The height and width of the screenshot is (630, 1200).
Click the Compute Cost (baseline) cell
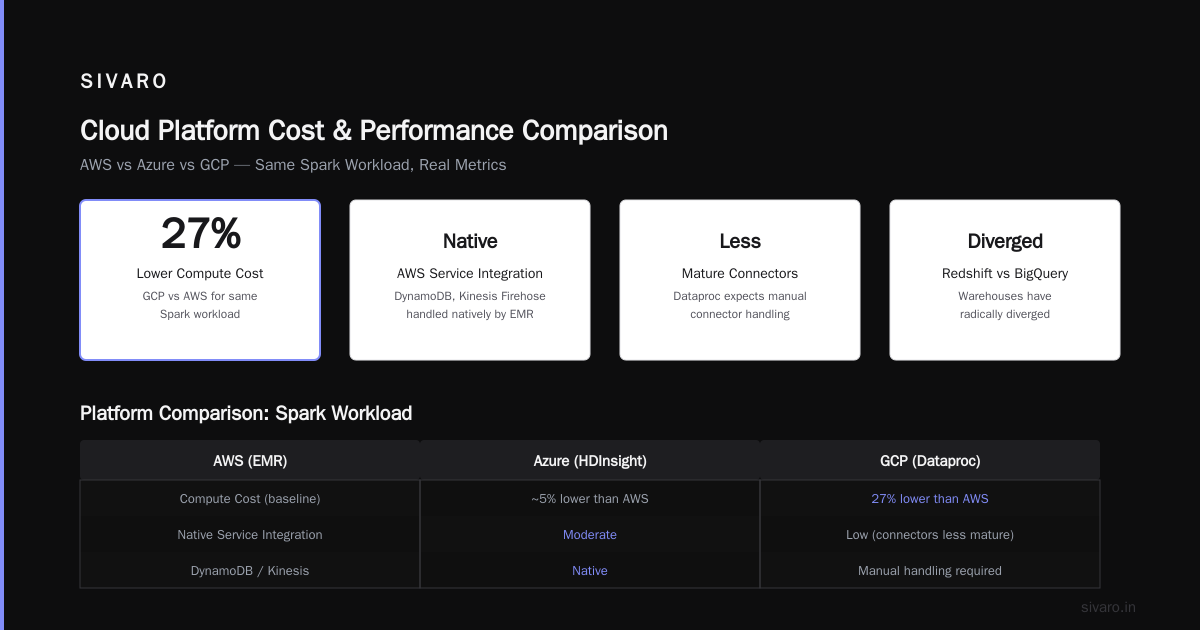(250, 498)
